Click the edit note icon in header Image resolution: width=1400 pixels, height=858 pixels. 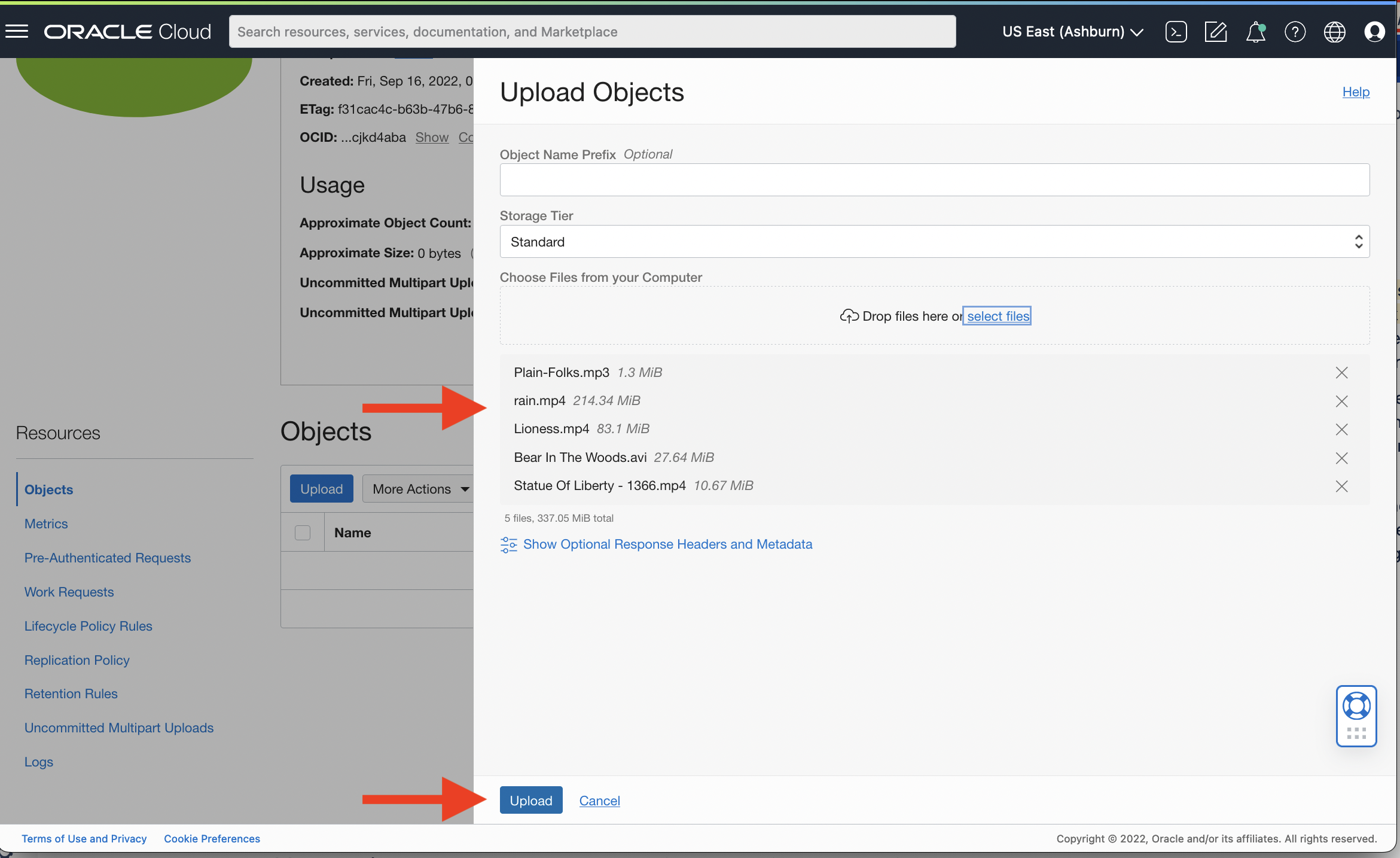pyautogui.click(x=1215, y=32)
